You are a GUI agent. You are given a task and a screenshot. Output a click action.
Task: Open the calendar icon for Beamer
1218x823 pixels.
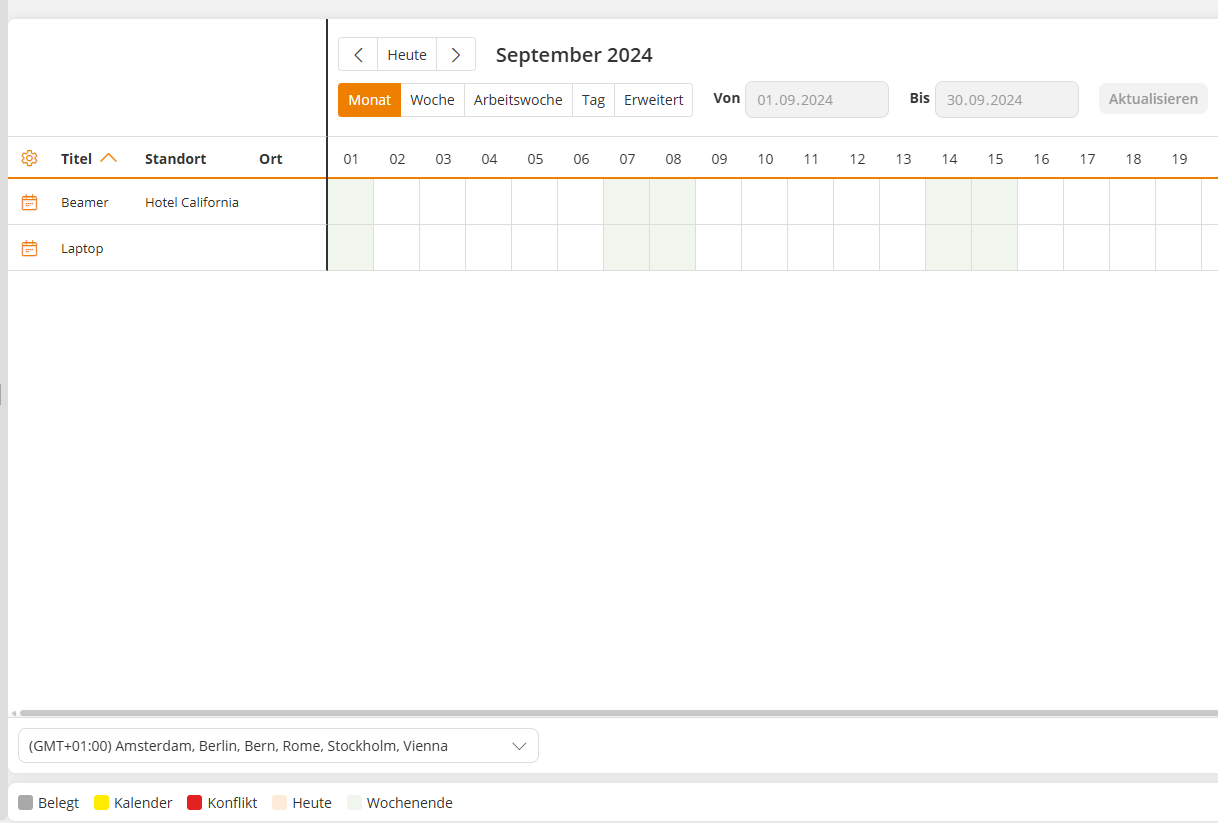click(x=29, y=202)
